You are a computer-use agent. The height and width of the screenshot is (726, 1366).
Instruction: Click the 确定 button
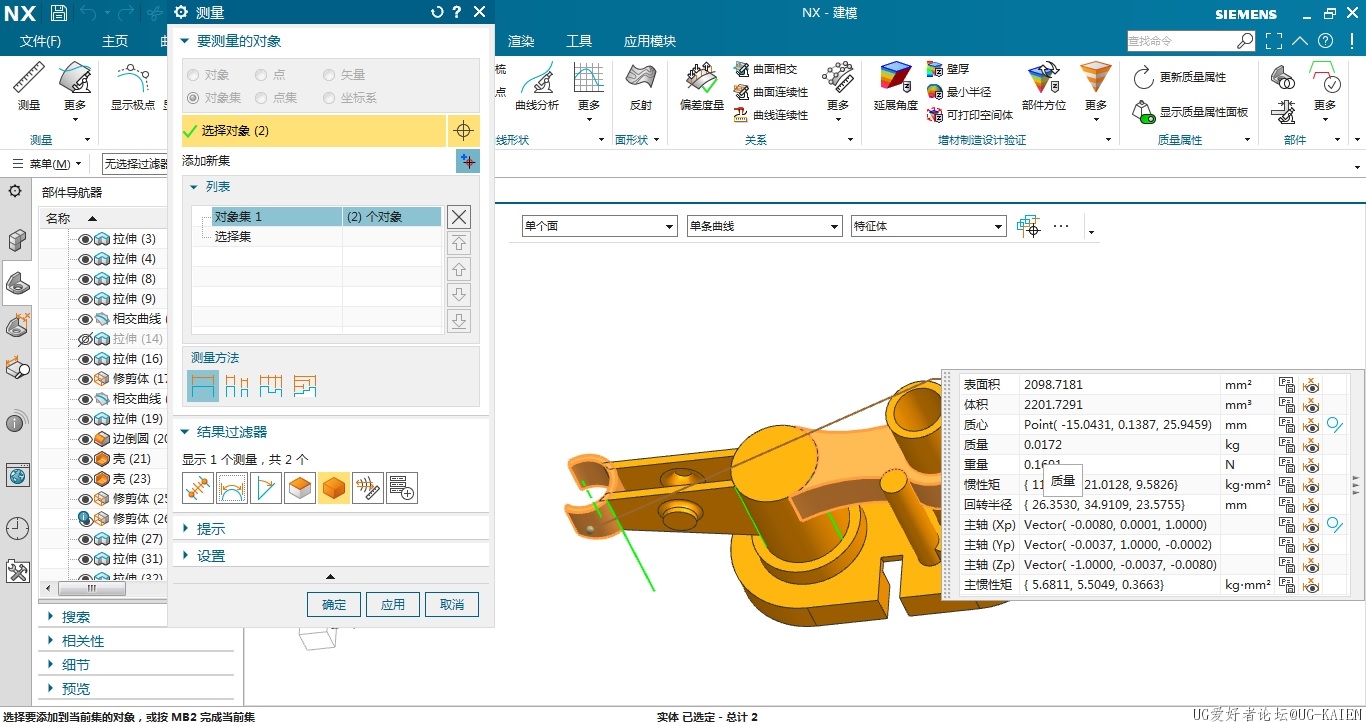tap(334, 604)
